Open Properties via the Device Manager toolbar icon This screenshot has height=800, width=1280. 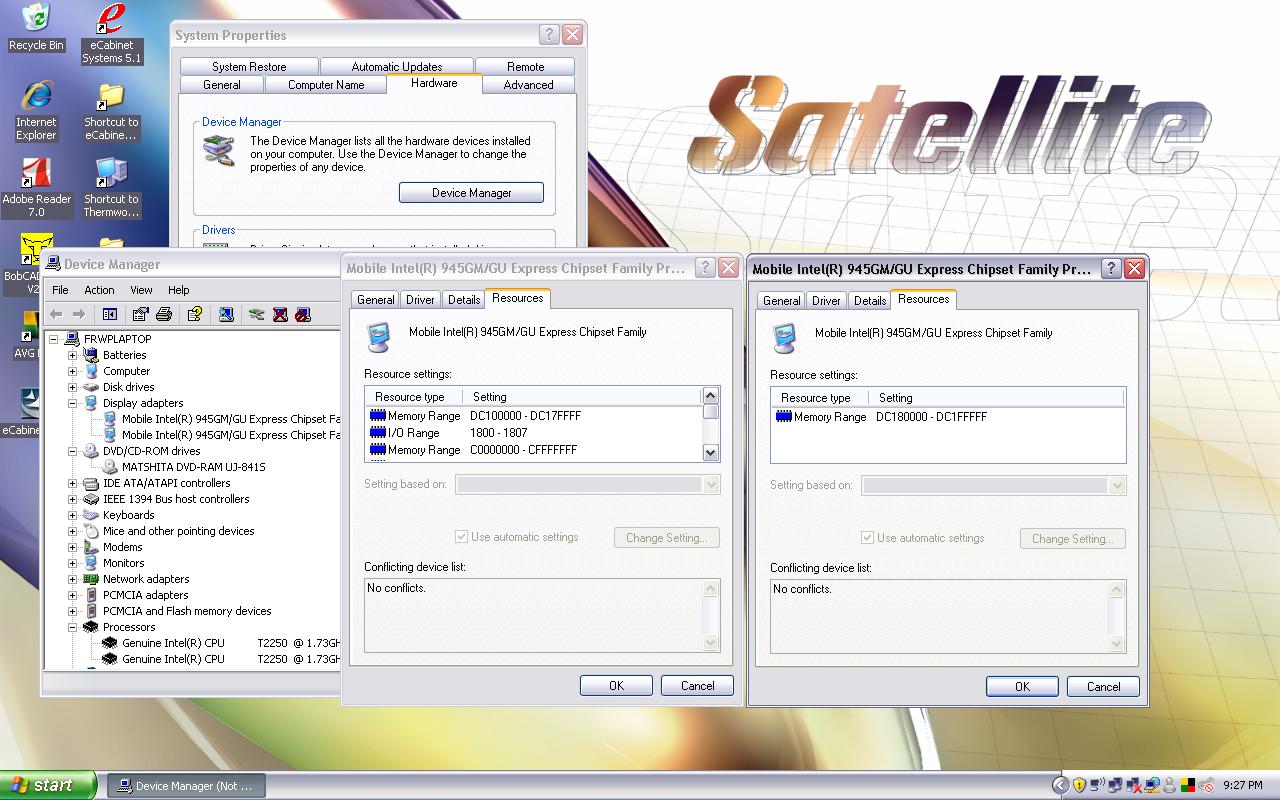point(140,314)
